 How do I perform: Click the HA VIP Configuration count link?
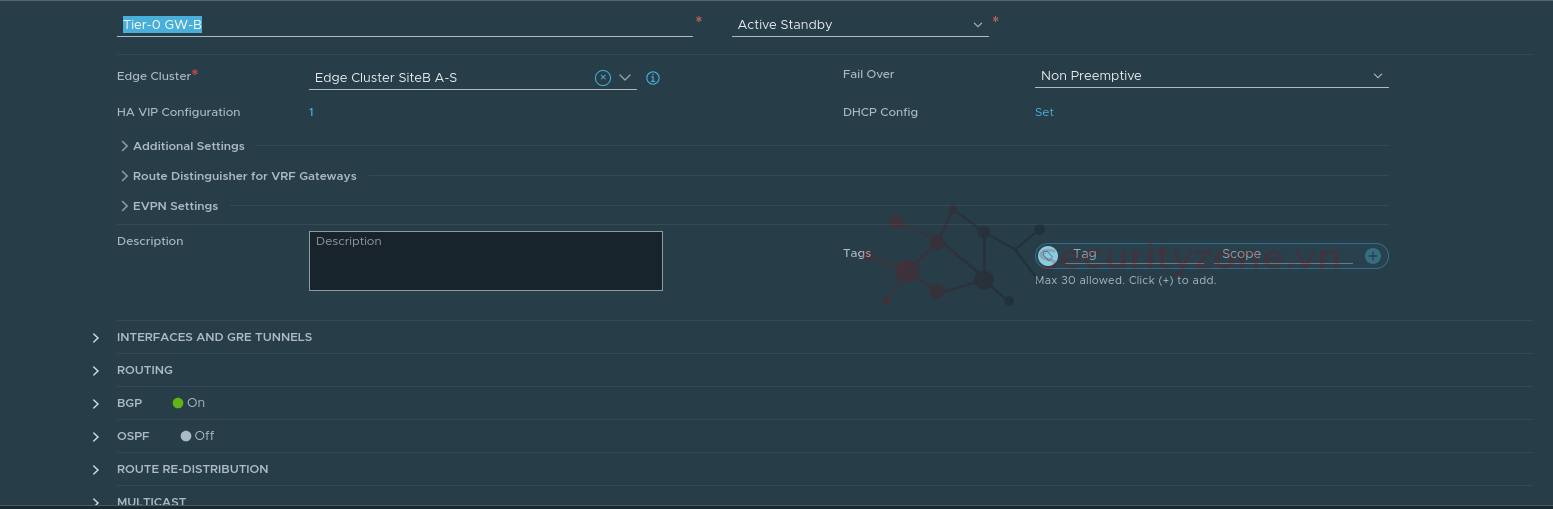[x=311, y=112]
